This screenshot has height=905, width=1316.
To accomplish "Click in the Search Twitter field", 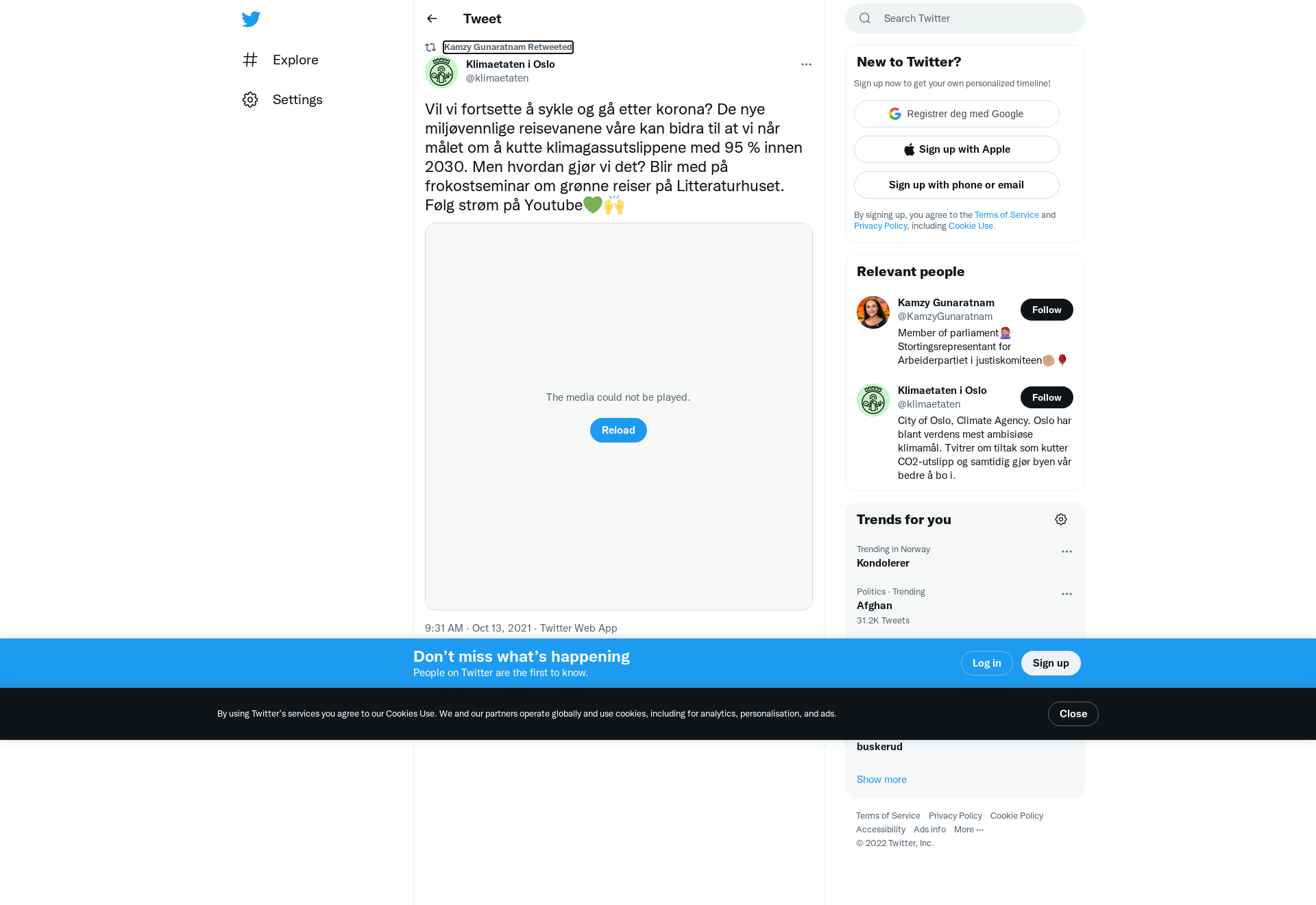I will coord(965,18).
